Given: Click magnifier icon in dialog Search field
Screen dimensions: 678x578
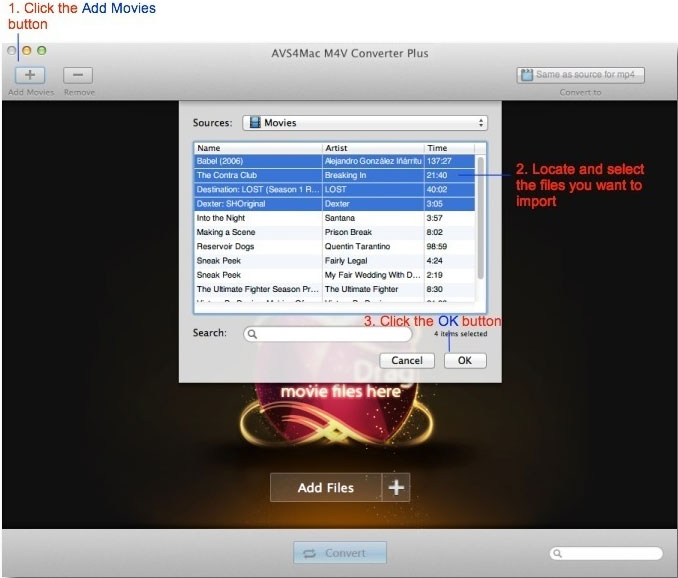Looking at the screenshot, I should point(252,334).
